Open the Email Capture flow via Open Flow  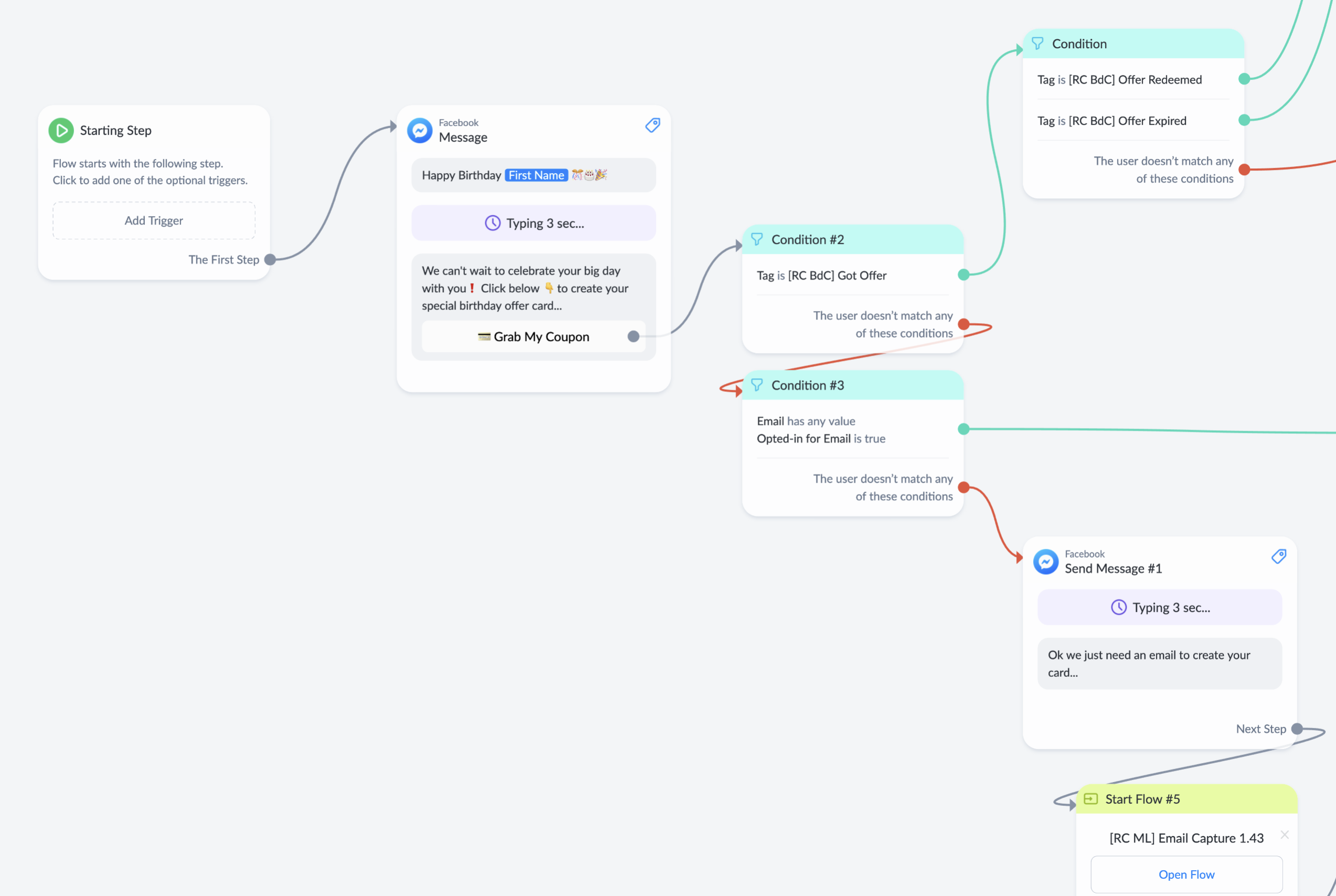click(1186, 874)
